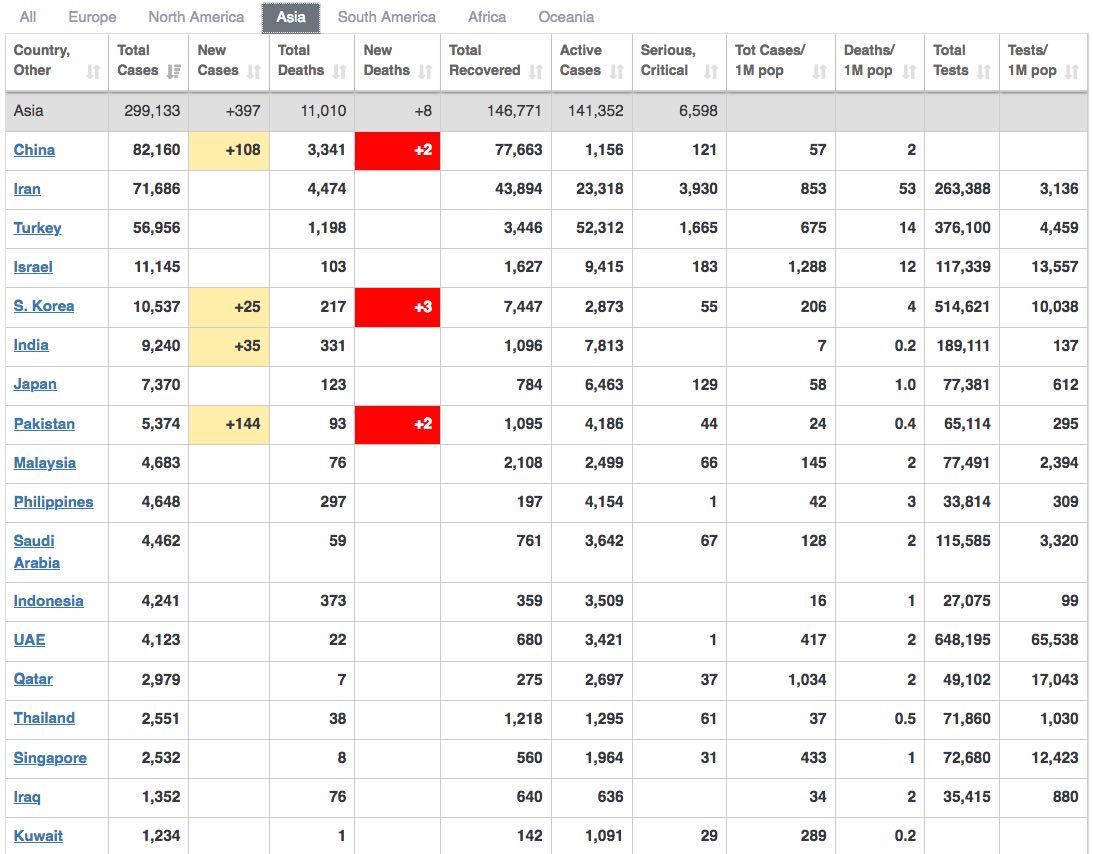Click sort arrows in Serious, Critical column
Image resolution: width=1093 pixels, height=854 pixels.
point(711,71)
